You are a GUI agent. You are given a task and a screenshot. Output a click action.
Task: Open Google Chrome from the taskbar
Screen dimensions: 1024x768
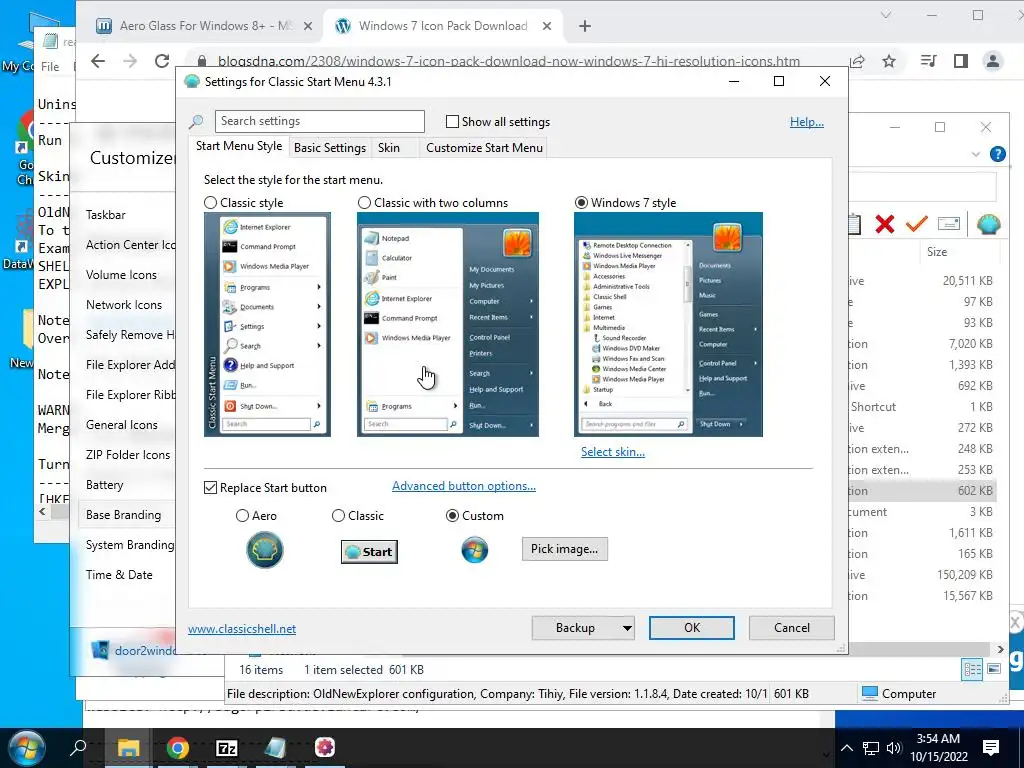pyautogui.click(x=178, y=748)
